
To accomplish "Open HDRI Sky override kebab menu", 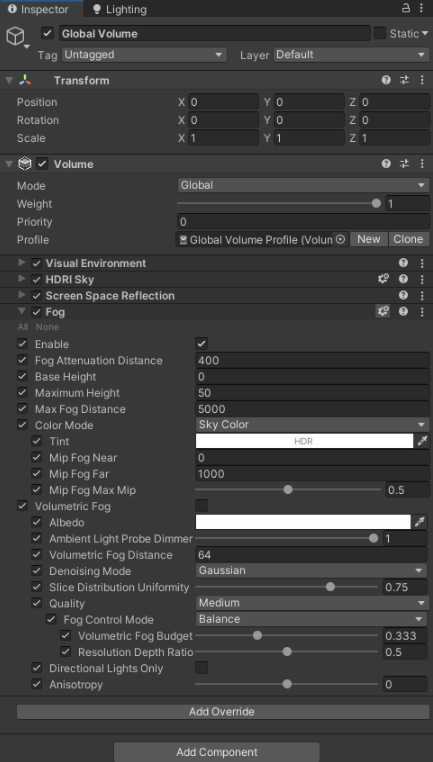I will [x=422, y=279].
